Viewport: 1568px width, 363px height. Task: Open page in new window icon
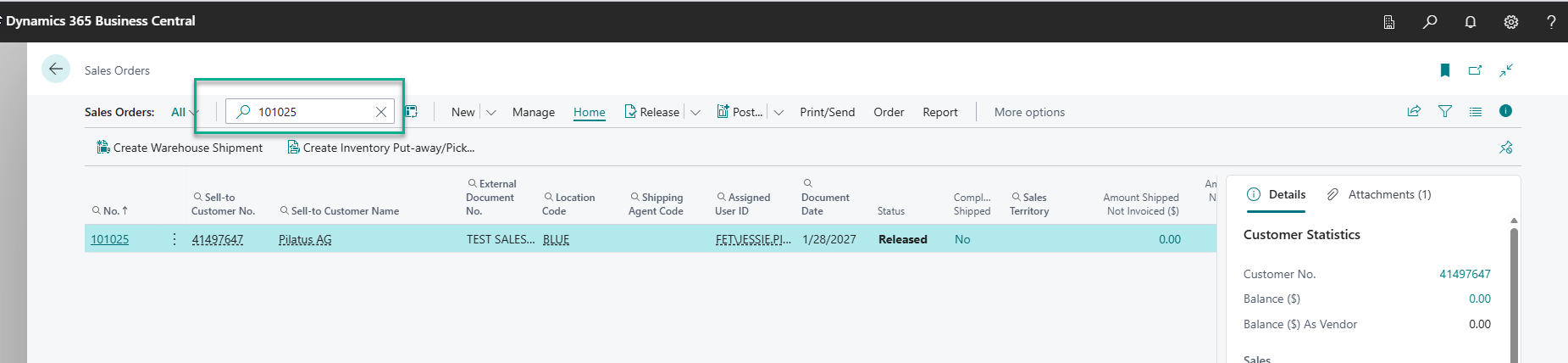point(1476,70)
